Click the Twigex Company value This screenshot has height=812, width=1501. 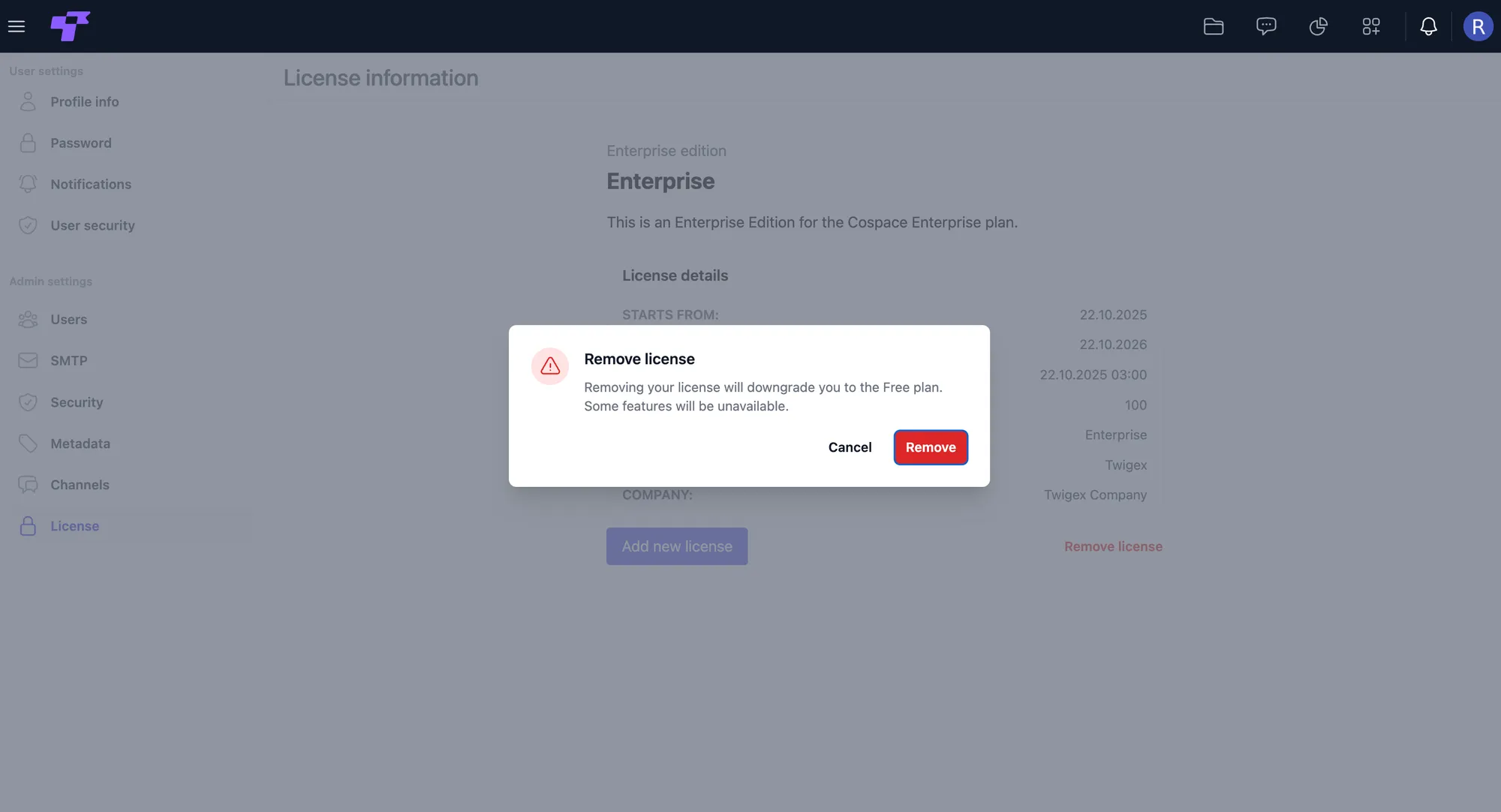pos(1095,495)
